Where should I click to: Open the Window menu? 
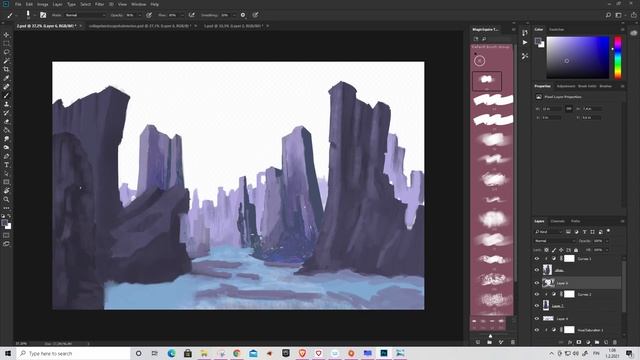(139, 4)
